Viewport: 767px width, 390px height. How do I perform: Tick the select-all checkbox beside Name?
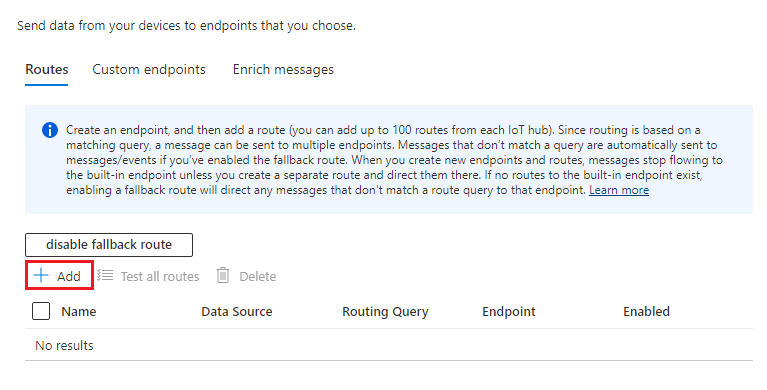pos(41,311)
